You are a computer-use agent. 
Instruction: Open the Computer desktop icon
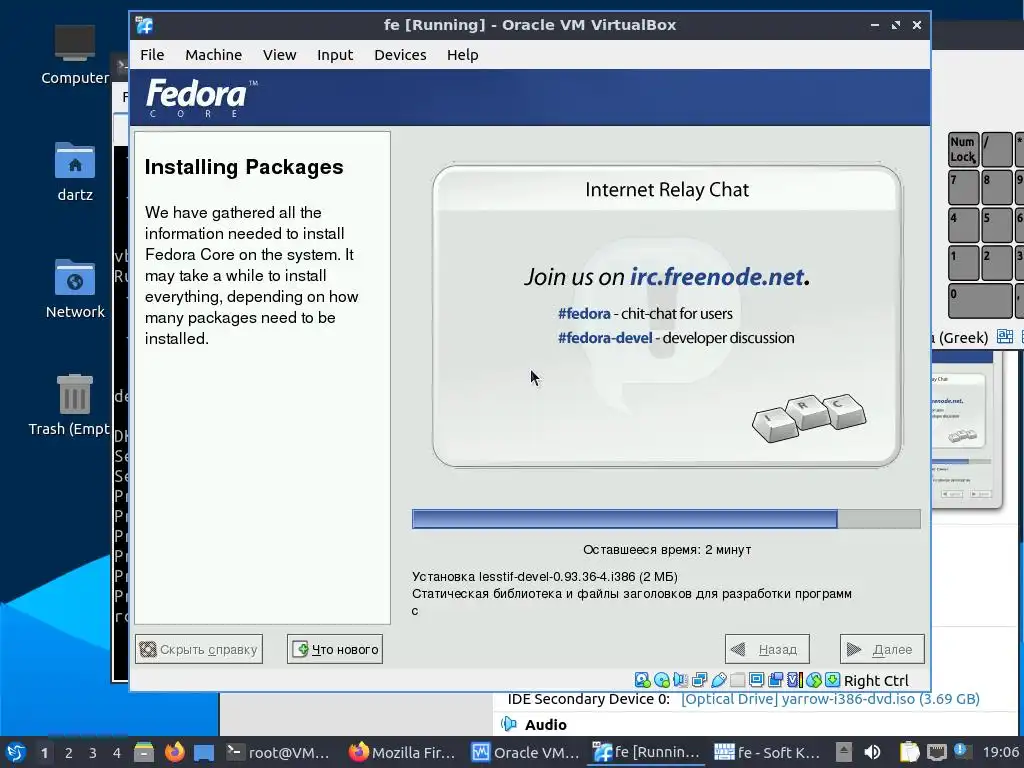click(x=74, y=55)
